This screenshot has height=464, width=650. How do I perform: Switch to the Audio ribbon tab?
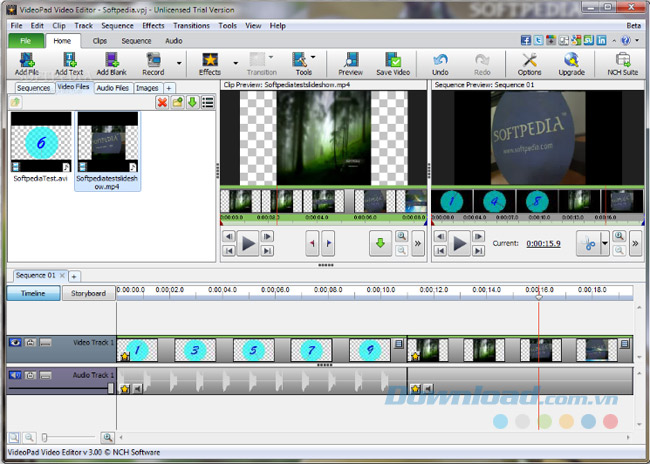coord(174,41)
